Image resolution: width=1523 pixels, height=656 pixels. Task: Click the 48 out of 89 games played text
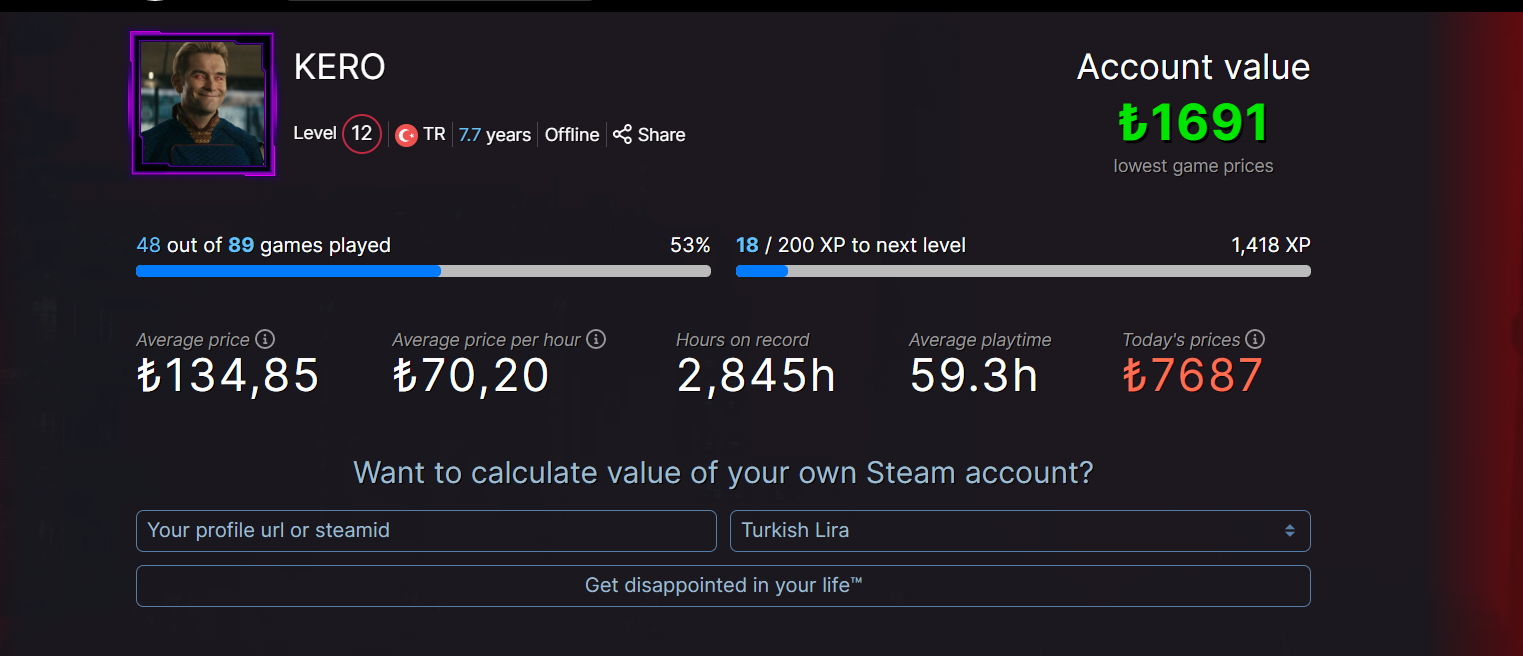coord(263,245)
